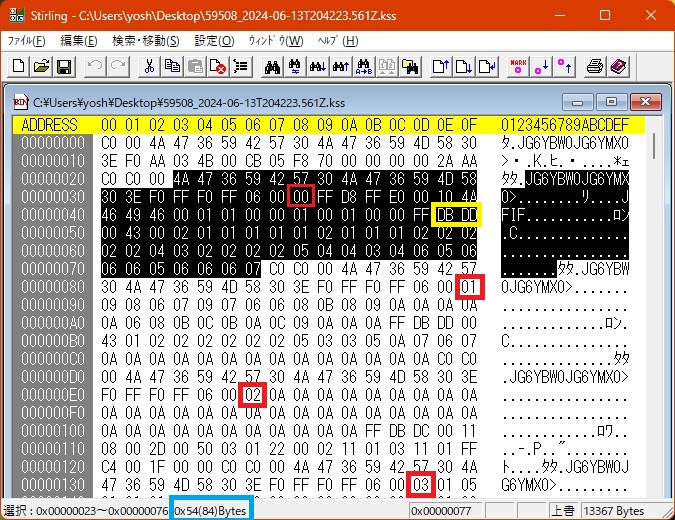Click address row 00000080 in the hex view
The height and width of the screenshot is (520, 675).
tap(55, 285)
